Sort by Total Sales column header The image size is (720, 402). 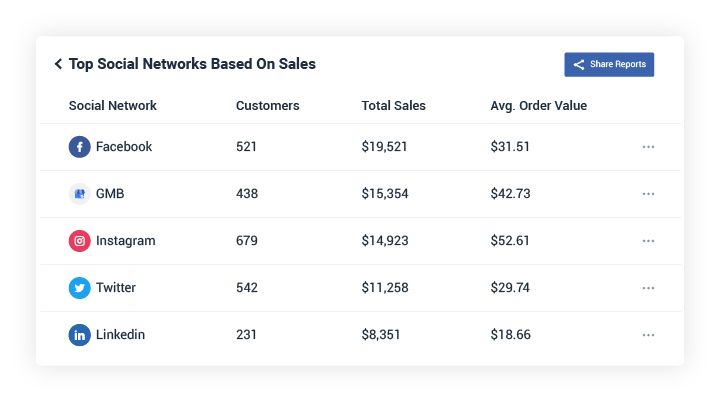(393, 106)
